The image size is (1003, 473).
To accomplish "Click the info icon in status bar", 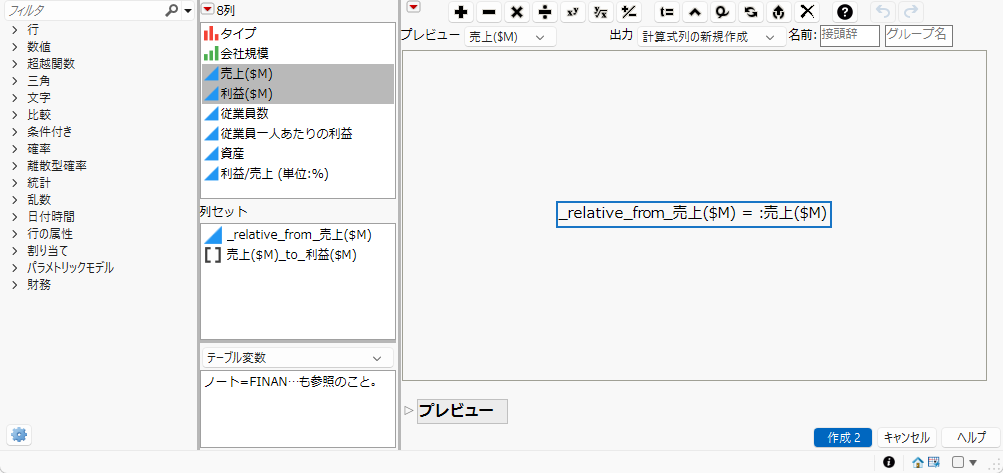I will click(889, 461).
